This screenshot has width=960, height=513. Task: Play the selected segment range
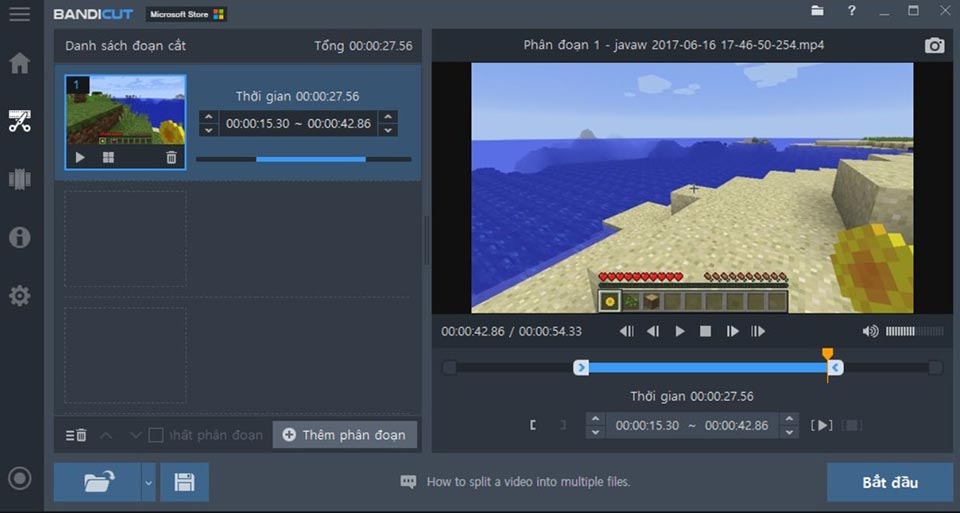(822, 425)
